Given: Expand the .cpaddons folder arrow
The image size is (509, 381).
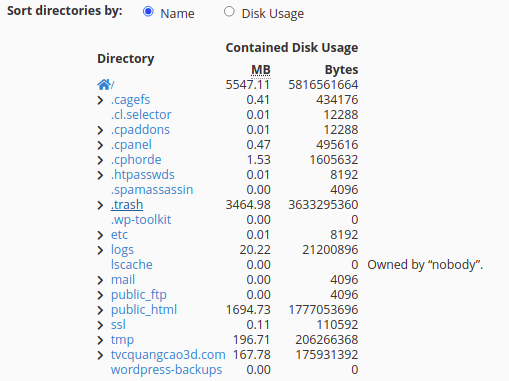Looking at the screenshot, I should (x=100, y=130).
